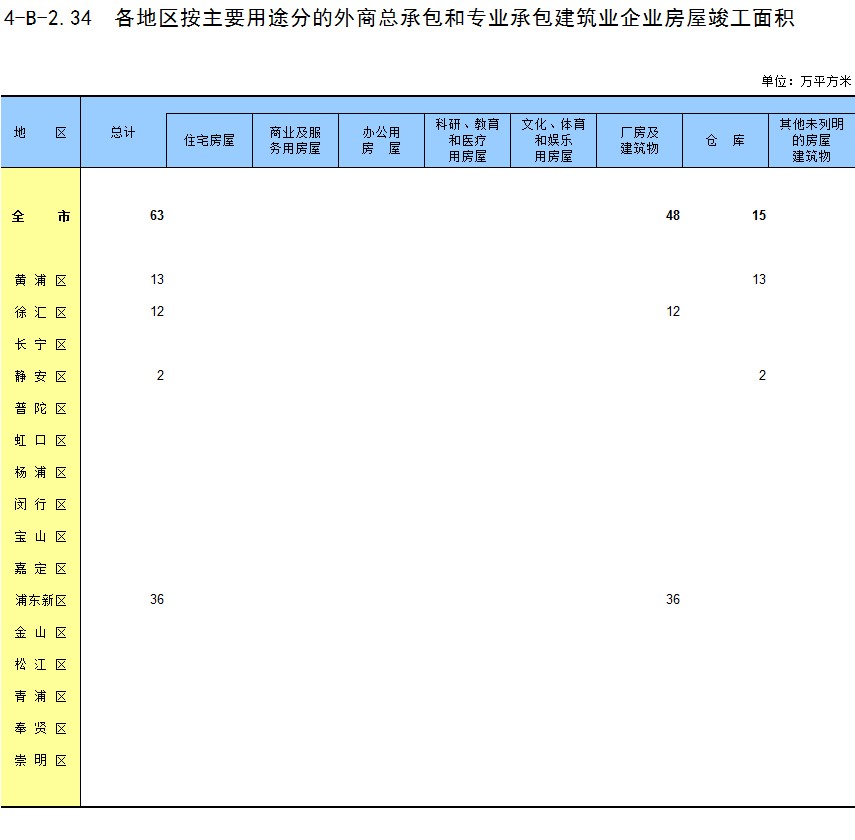Click the 总计 header cell
The image size is (855, 840).
coord(123,132)
